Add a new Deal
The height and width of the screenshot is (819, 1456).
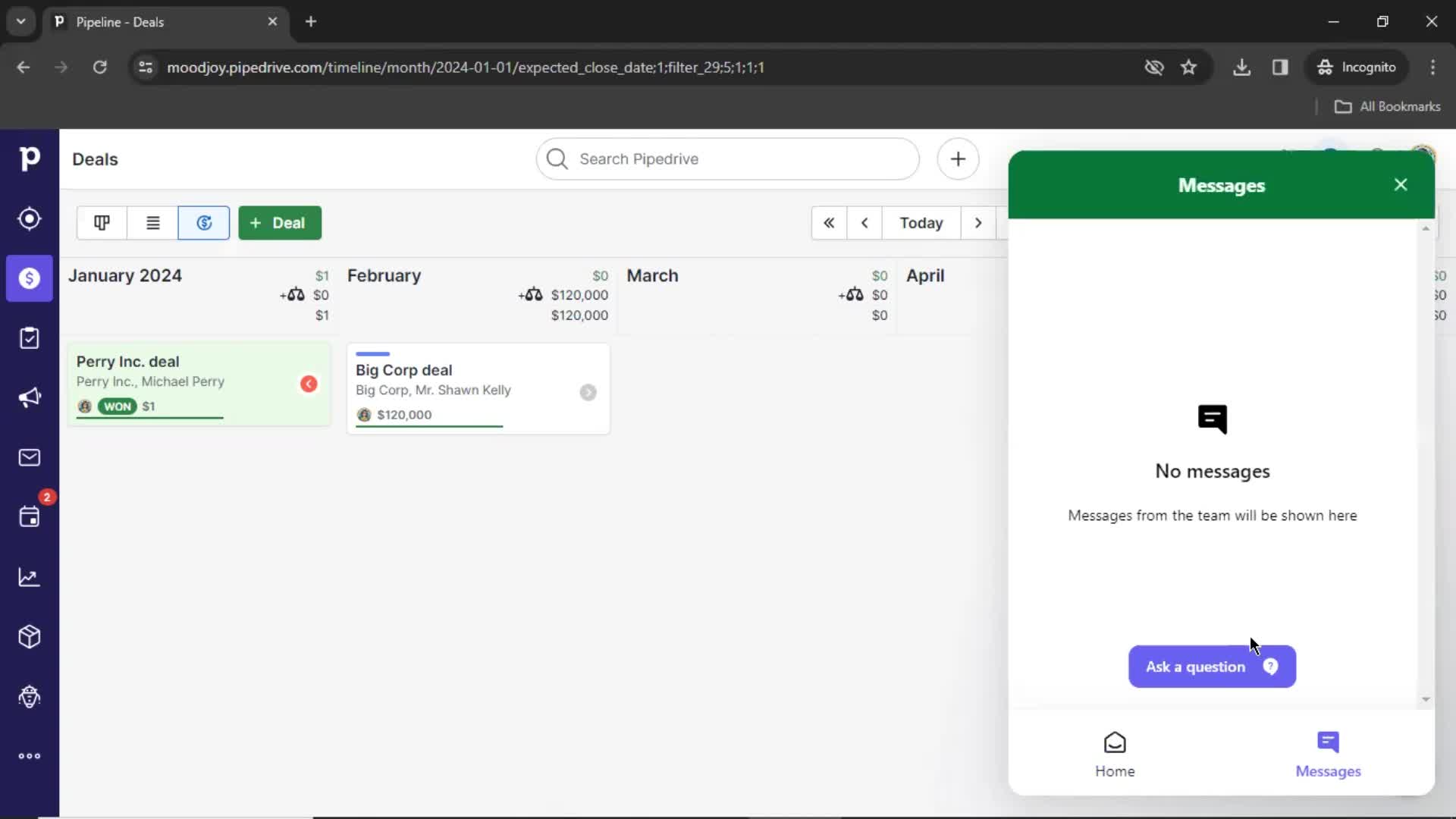point(280,223)
